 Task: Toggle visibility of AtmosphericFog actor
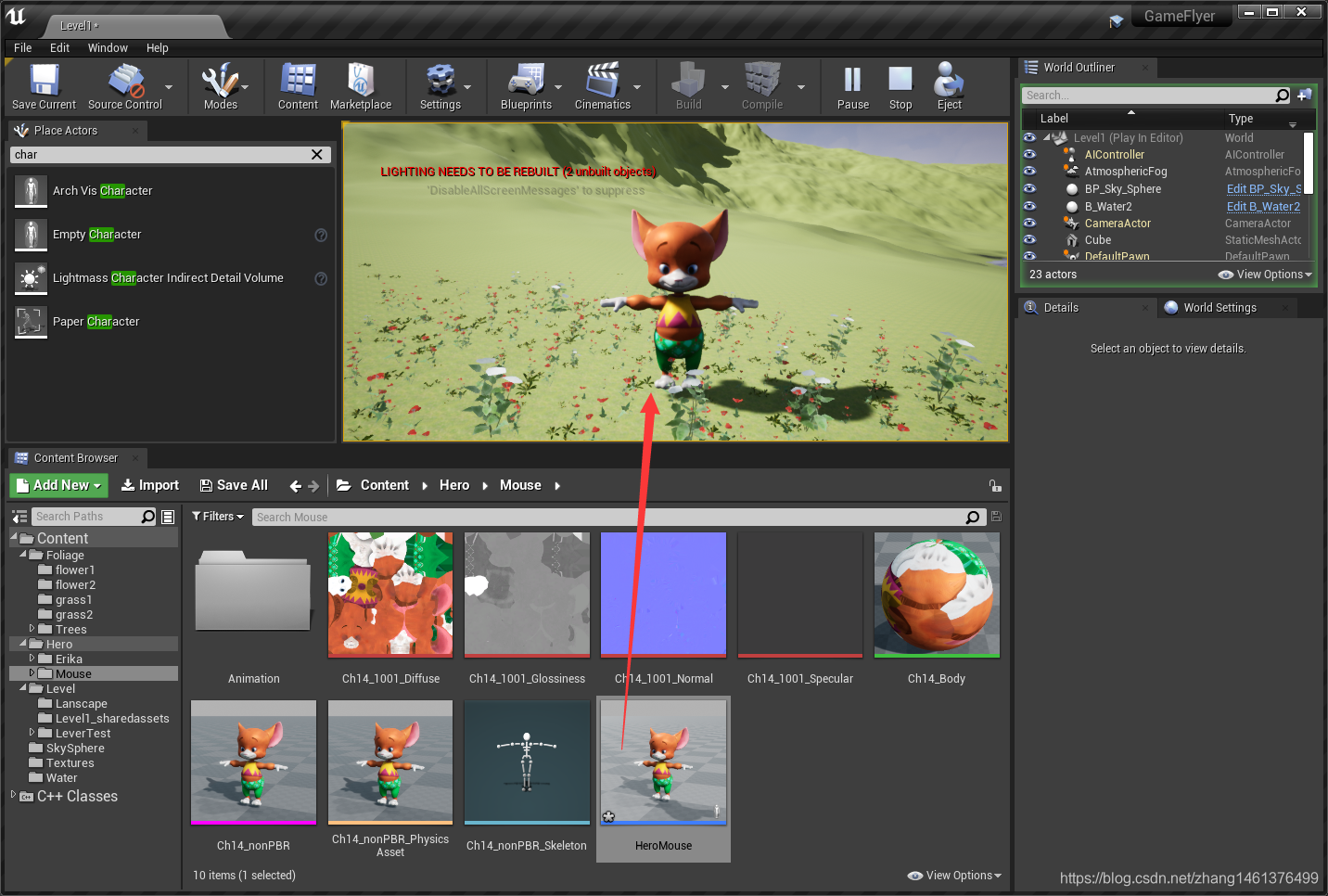tap(1029, 172)
